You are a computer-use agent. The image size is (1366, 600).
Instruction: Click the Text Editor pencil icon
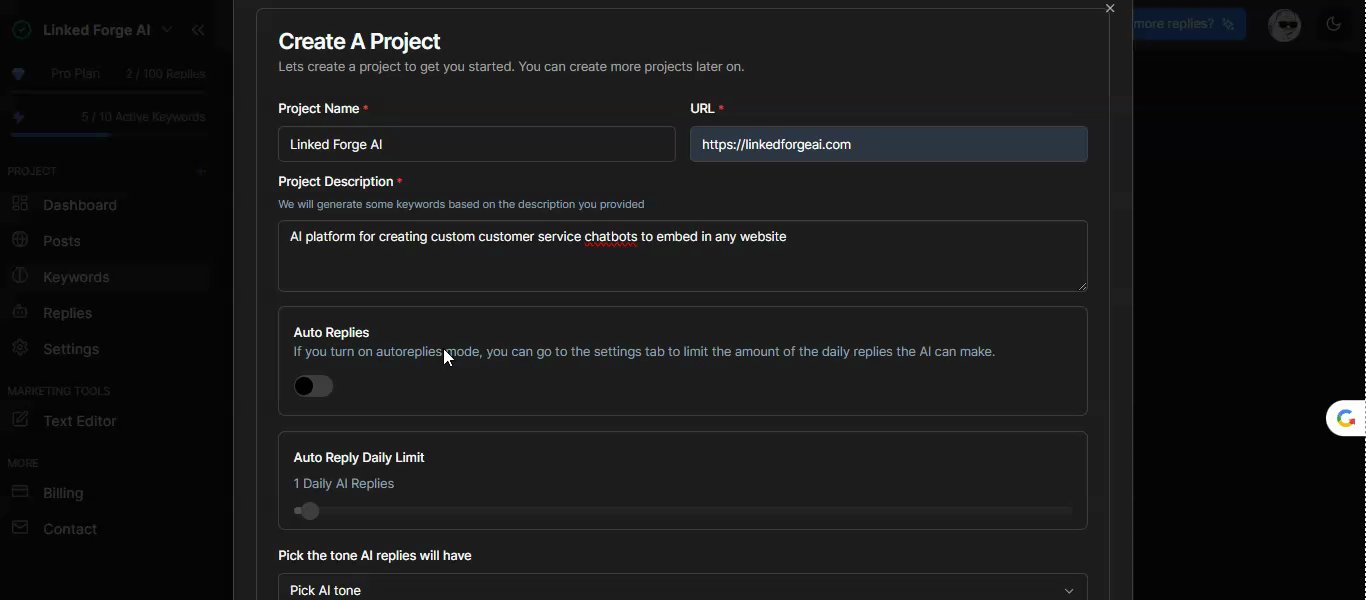click(20, 420)
